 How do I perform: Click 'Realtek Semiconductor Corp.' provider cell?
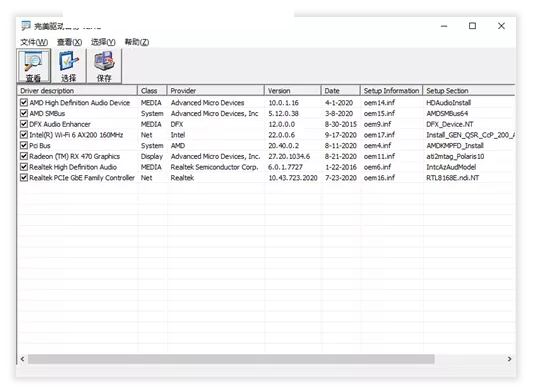click(x=215, y=167)
